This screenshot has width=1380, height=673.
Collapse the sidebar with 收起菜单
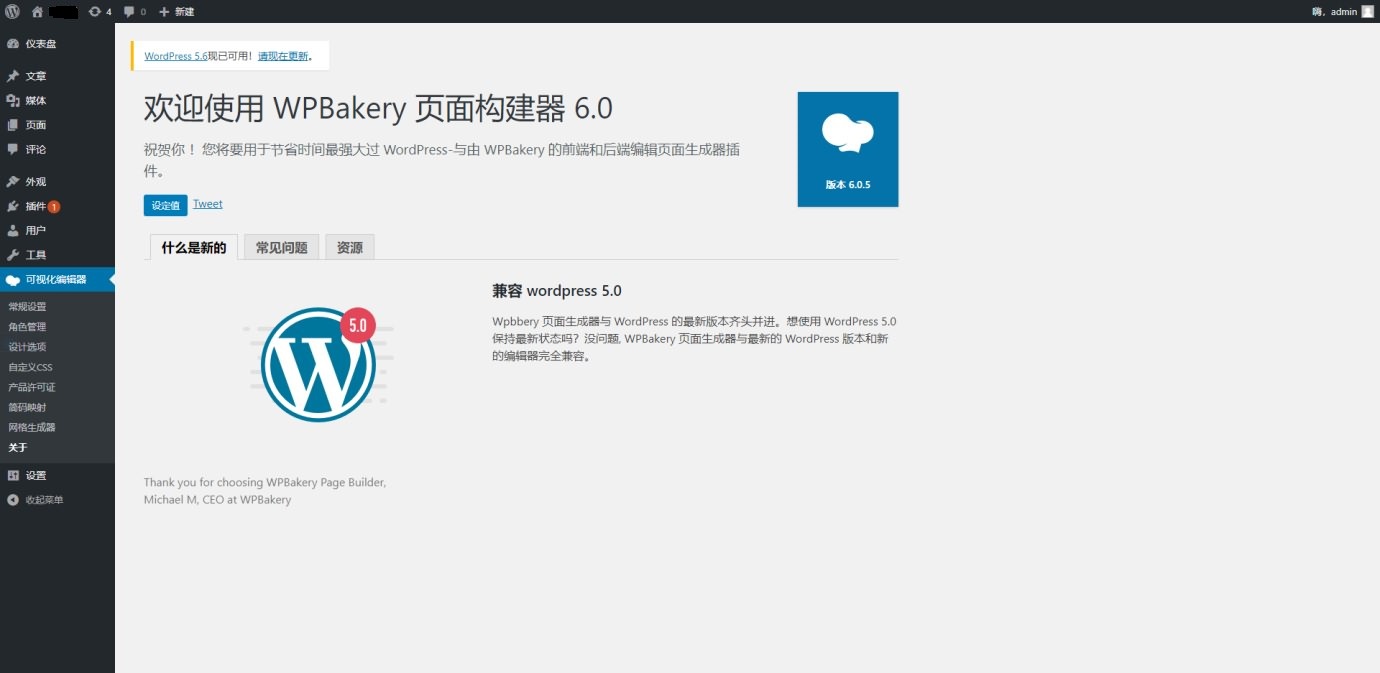(x=57, y=500)
